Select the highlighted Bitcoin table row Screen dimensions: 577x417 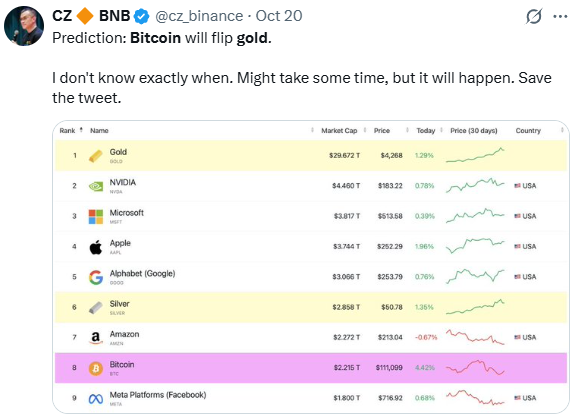[311, 368]
